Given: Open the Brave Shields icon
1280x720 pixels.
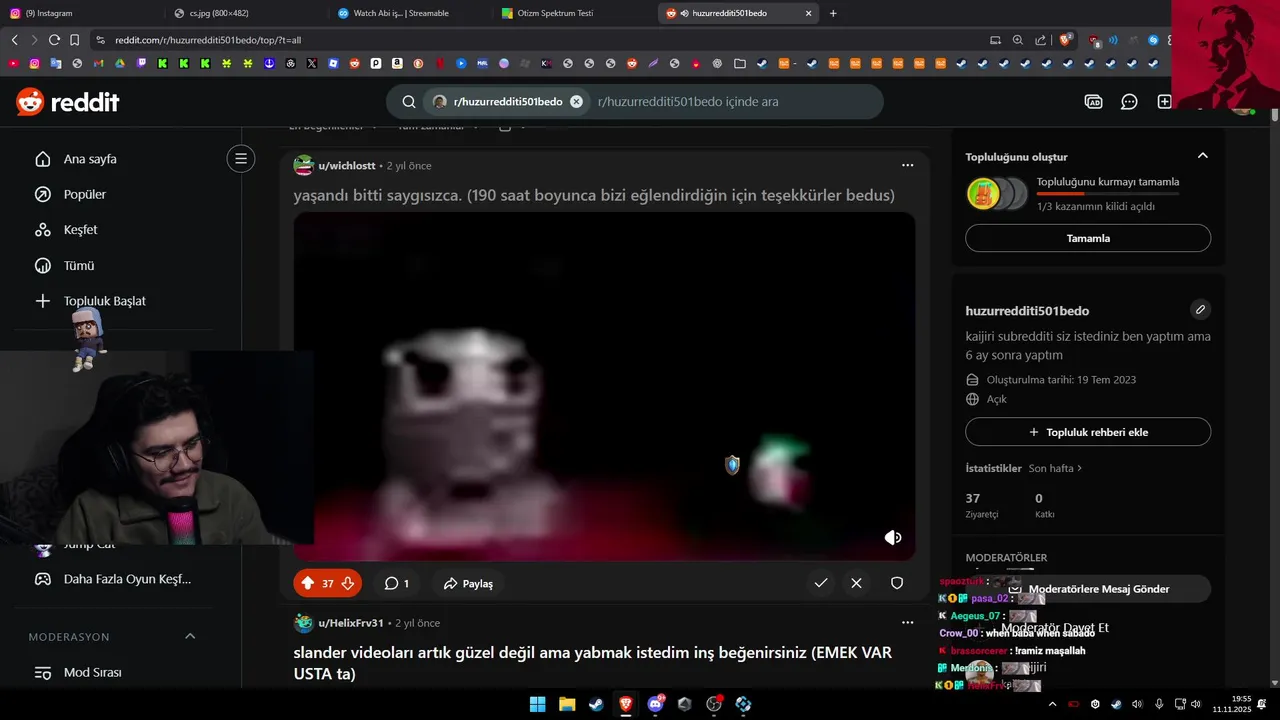Looking at the screenshot, I should pyautogui.click(x=1065, y=40).
